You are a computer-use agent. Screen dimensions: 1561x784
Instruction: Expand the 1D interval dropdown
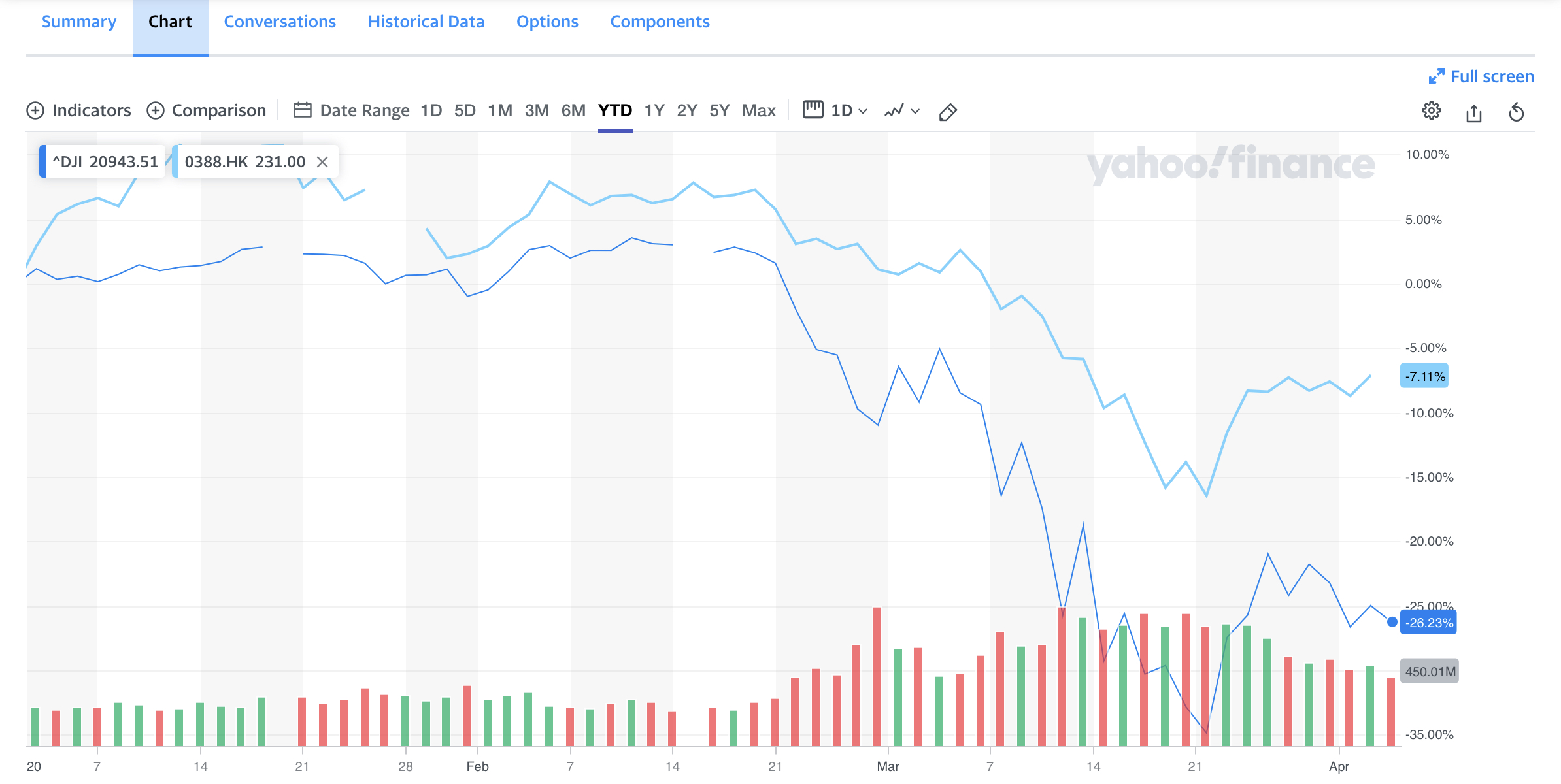[x=848, y=110]
